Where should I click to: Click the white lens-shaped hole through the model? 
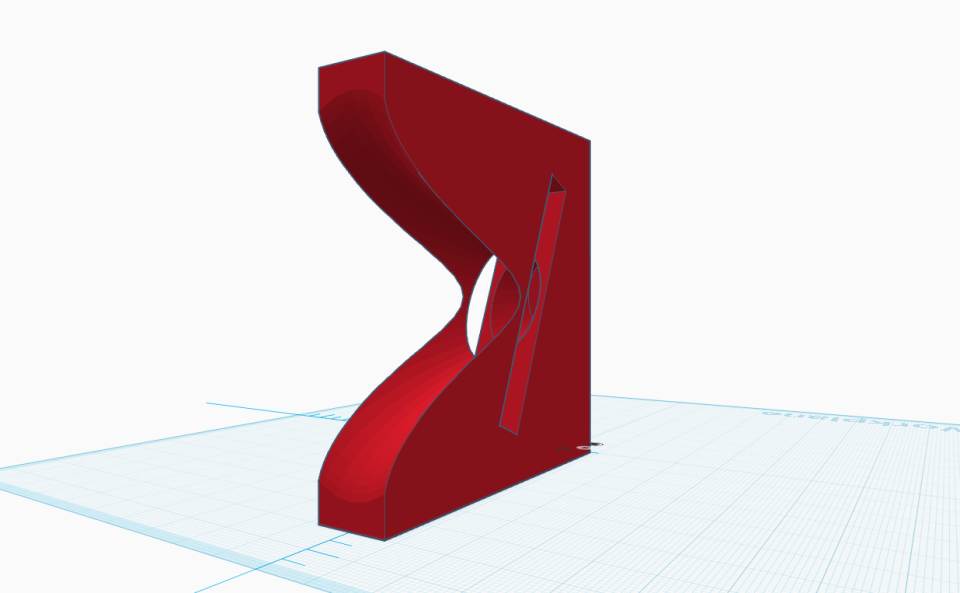(x=480, y=305)
